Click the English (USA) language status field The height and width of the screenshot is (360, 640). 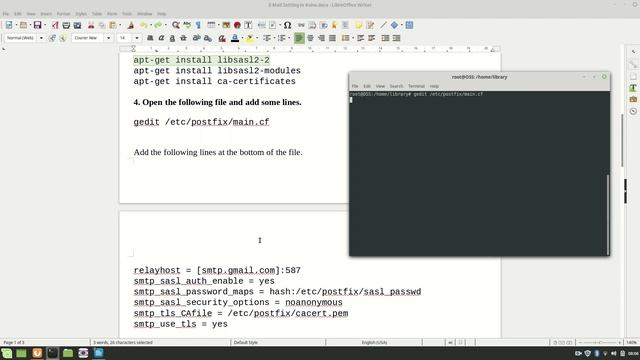(x=374, y=342)
